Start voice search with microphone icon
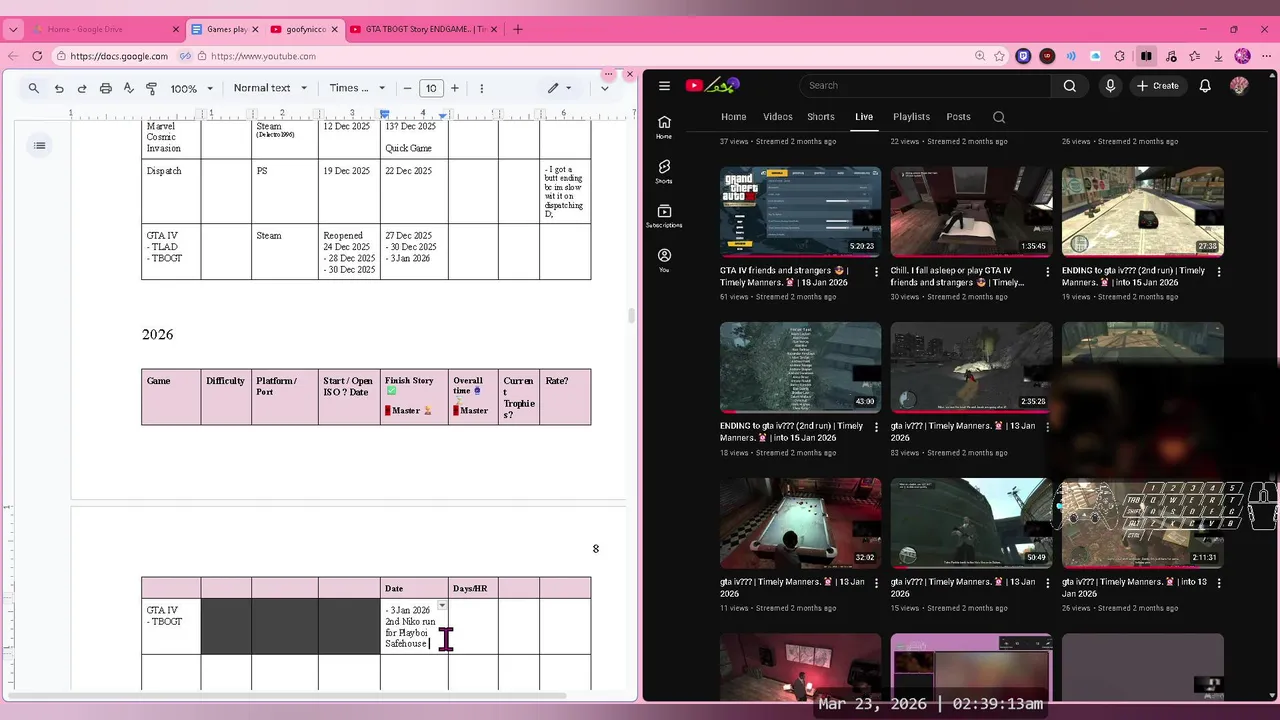Viewport: 1280px width, 720px height. click(1110, 86)
